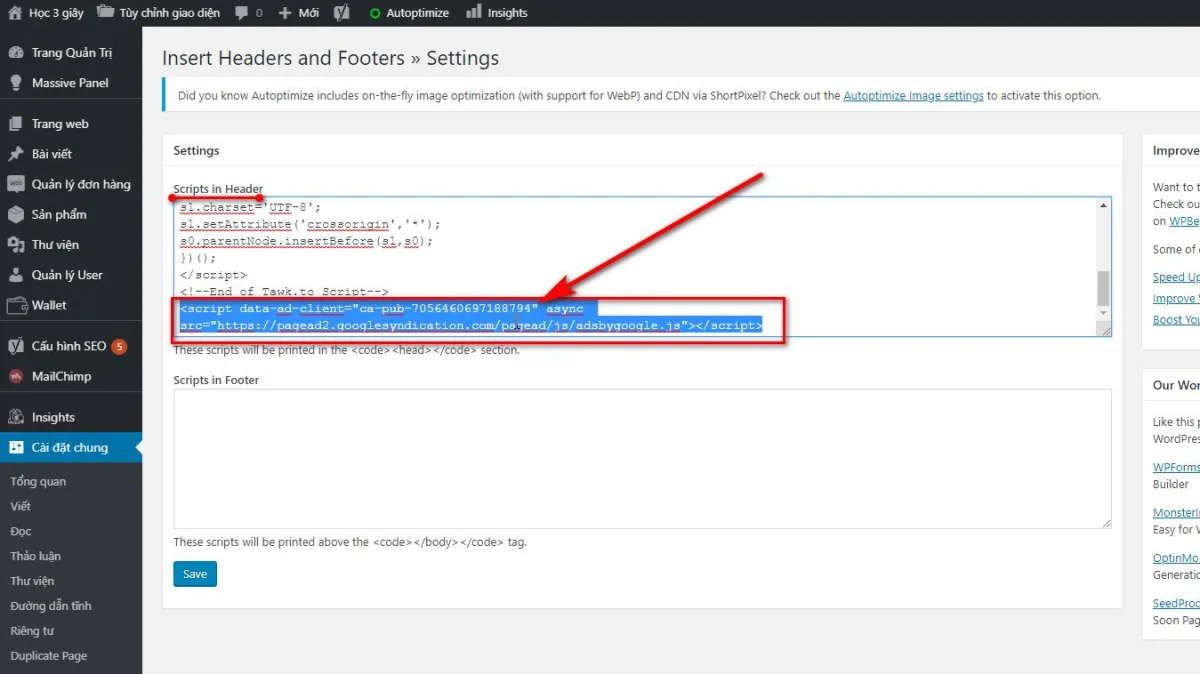Image resolution: width=1200 pixels, height=674 pixels.
Task: Click the home icon beside Học 3 giây
Action: tap(14, 13)
